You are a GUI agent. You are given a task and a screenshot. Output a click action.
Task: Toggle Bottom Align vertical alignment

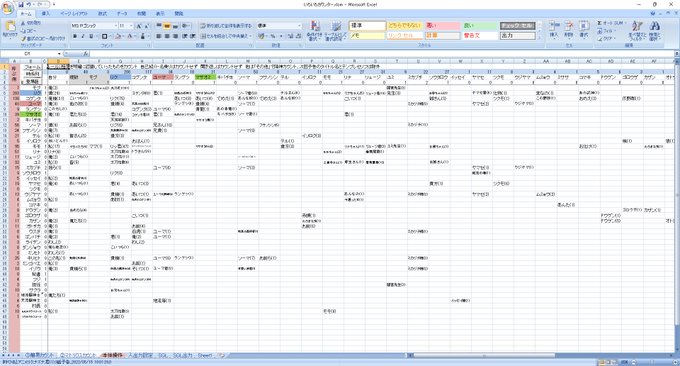click(175, 26)
